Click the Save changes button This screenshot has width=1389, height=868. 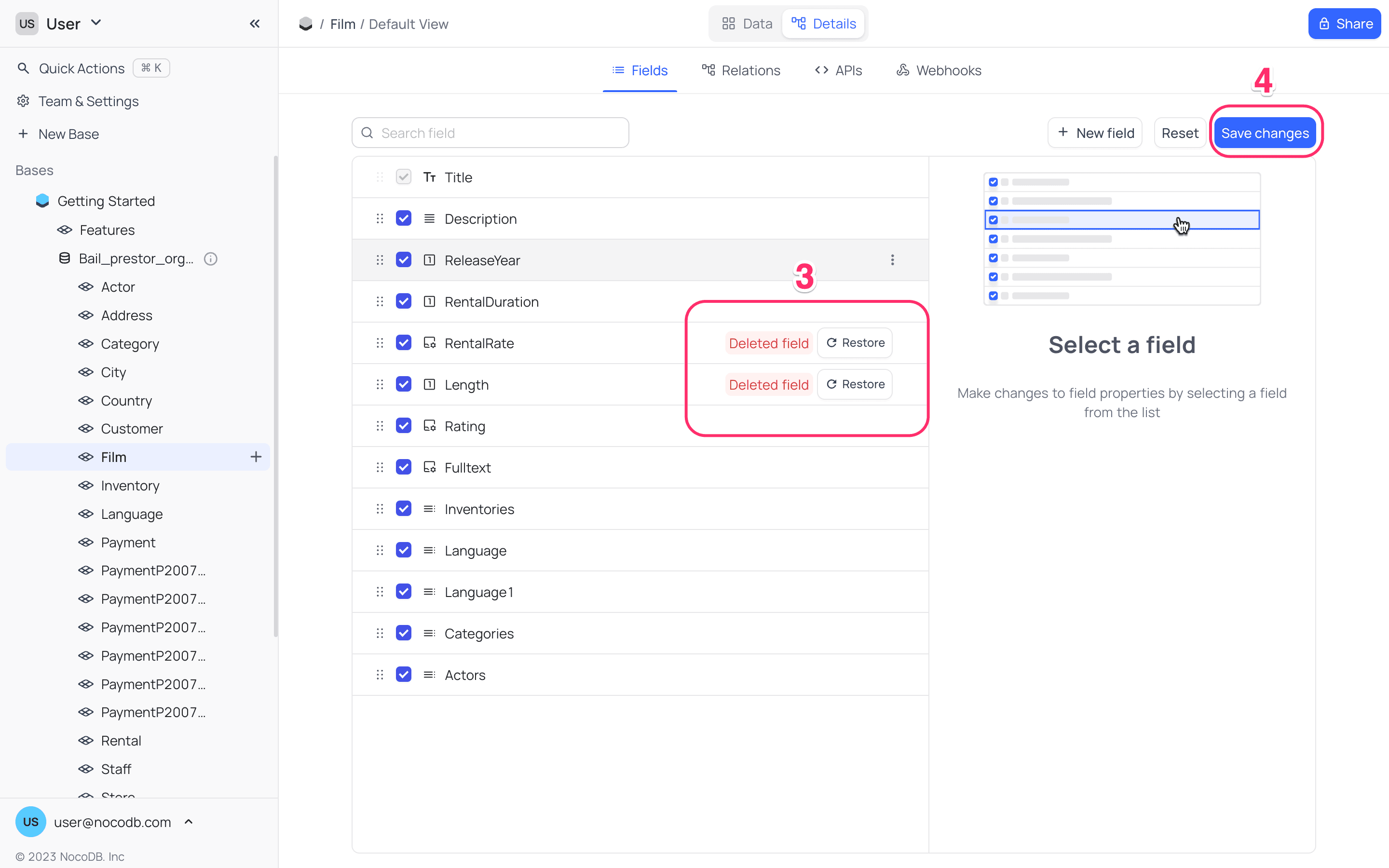1265,133
